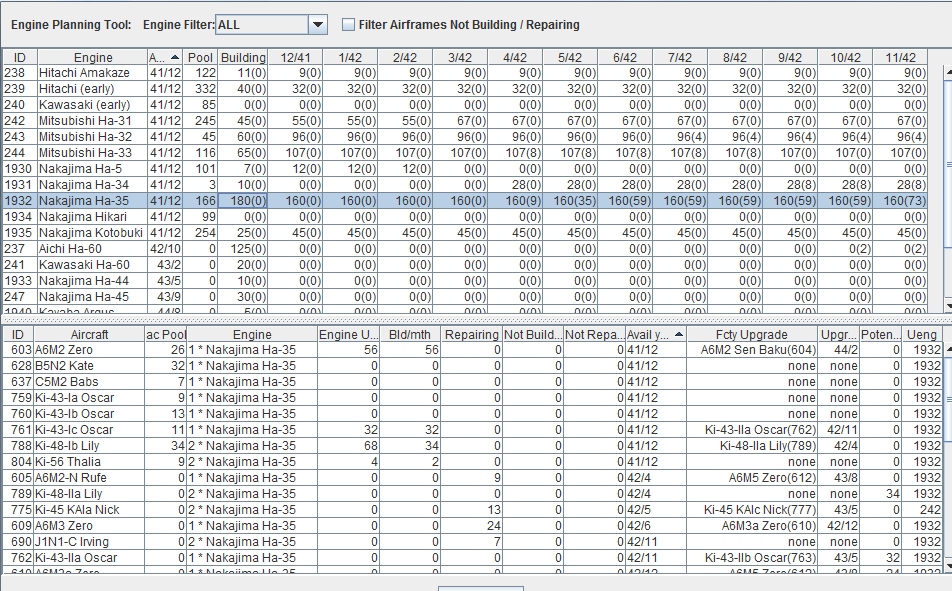Select the Mitsubishi Ha-31 engine

tap(465, 121)
